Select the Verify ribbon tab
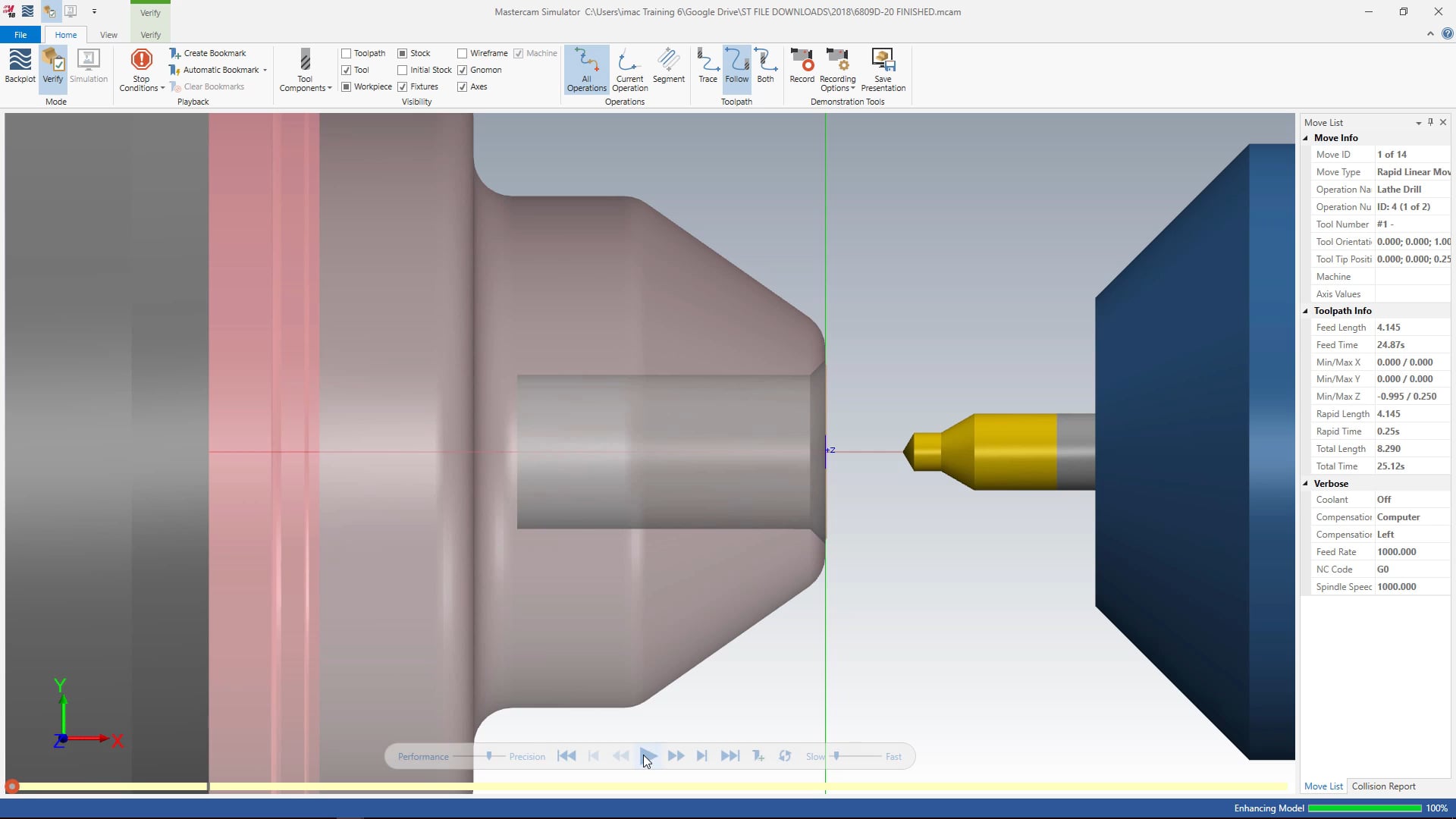This screenshot has width=1456, height=819. [150, 34]
